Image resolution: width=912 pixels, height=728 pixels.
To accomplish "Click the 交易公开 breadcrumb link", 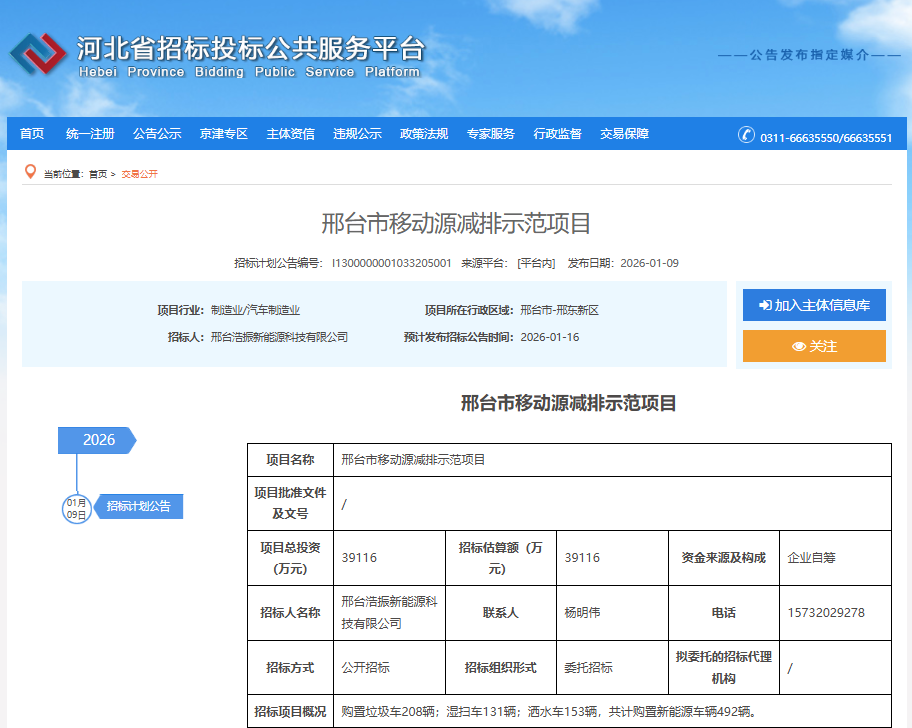I will point(140,172).
